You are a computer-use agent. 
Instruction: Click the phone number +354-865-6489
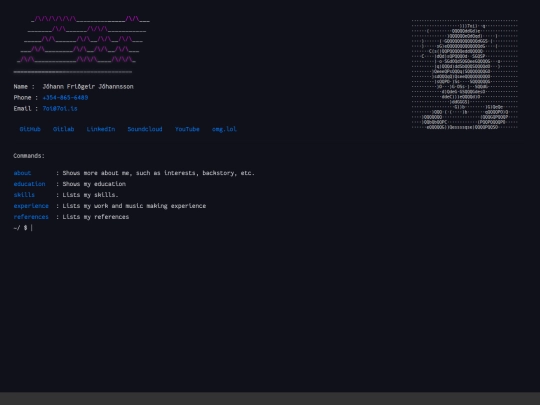point(65,97)
